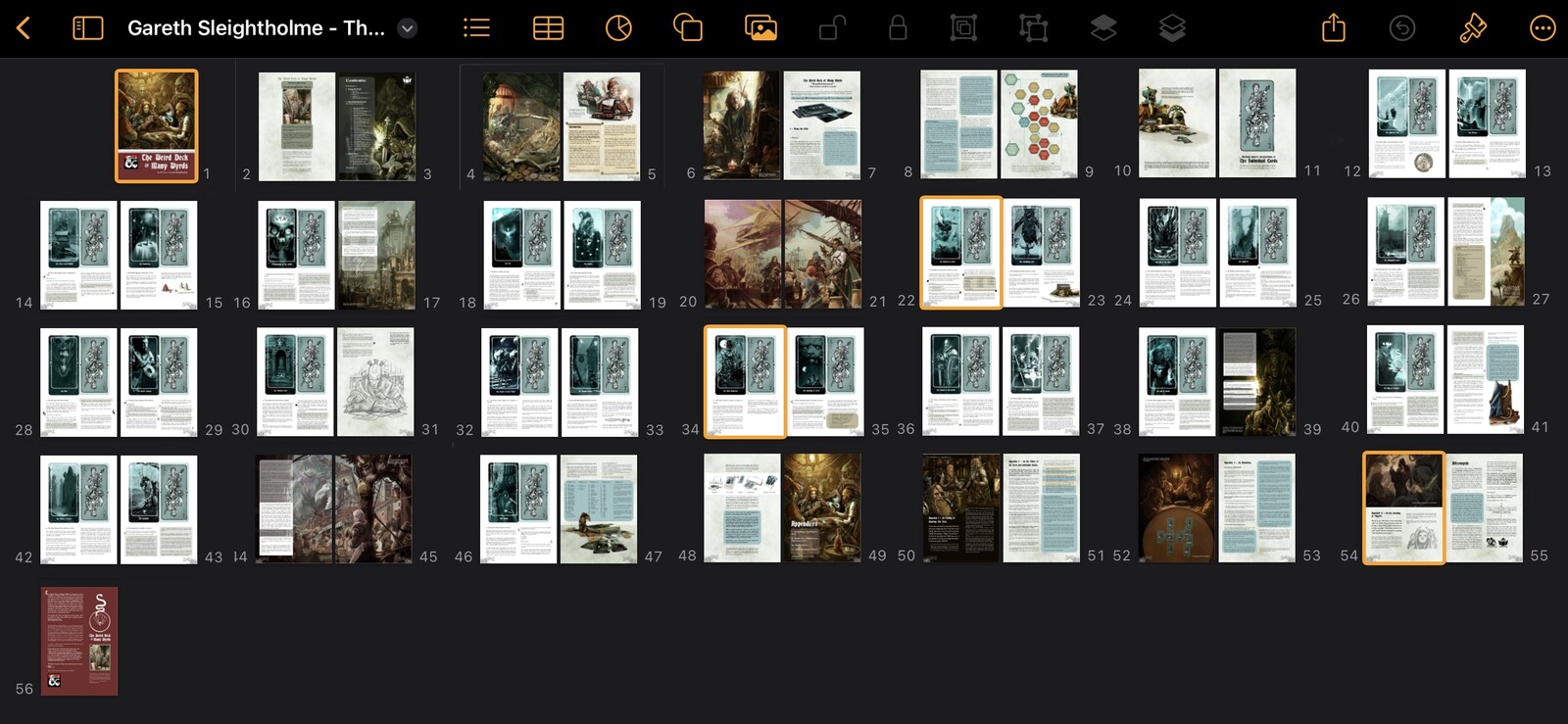Select the page 14 thumbnail

click(x=78, y=256)
